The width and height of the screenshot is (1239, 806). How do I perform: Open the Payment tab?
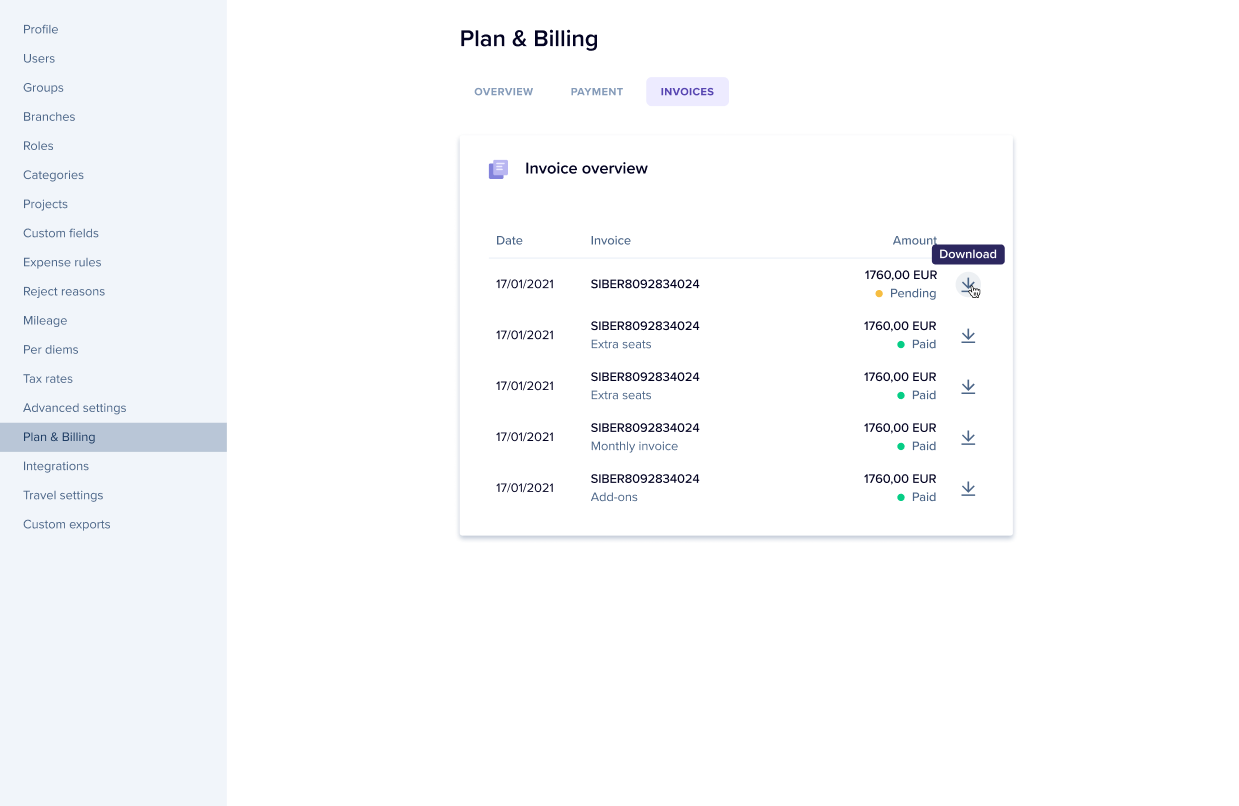596,92
